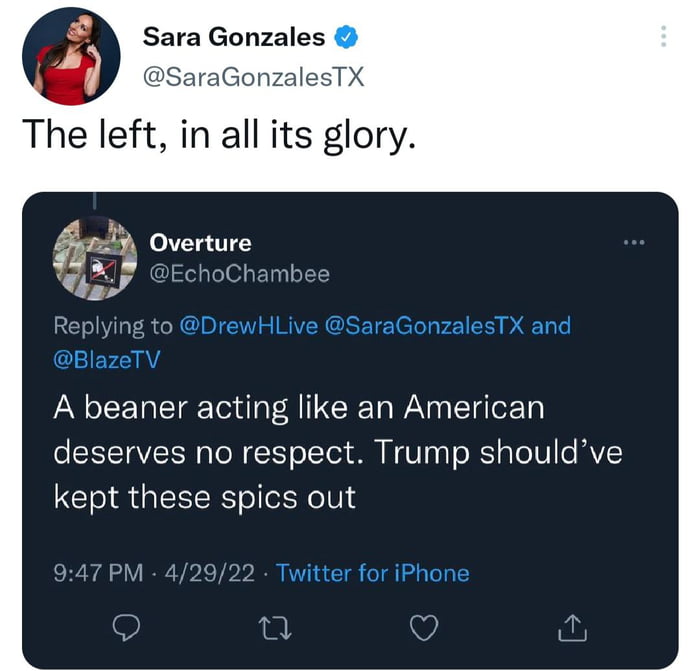Open the vertical three-dot menu of Sara's tweet
The height and width of the screenshot is (671, 700).
click(x=662, y=37)
